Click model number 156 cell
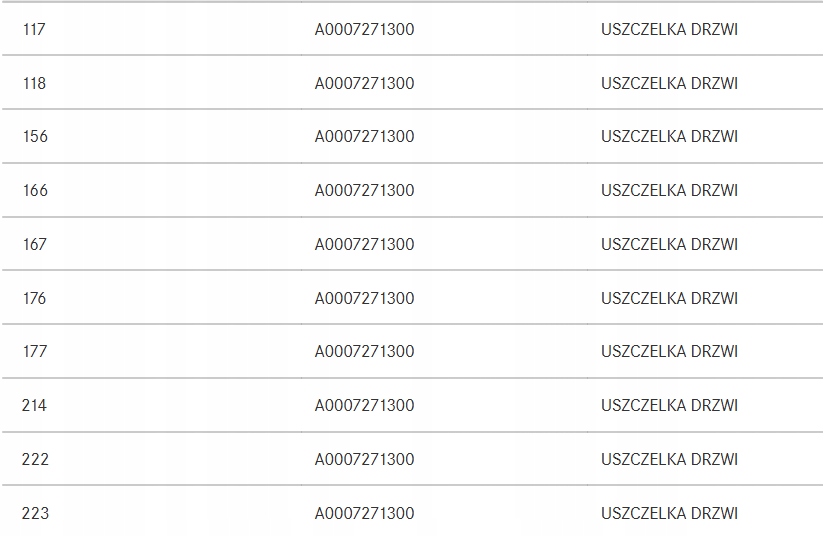Viewport: 833px width, 536px height. [x=35, y=137]
